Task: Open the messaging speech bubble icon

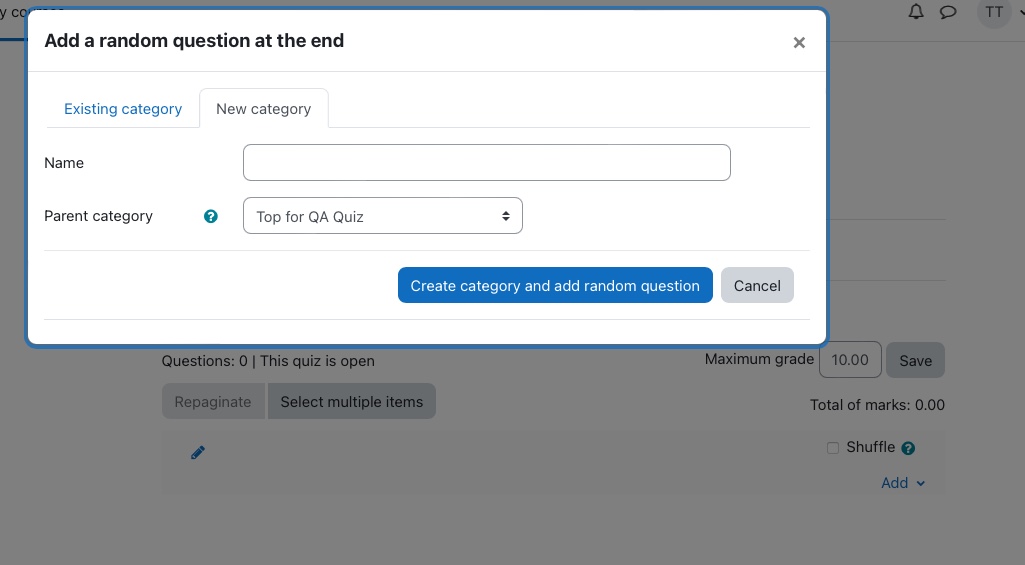Action: click(x=948, y=12)
